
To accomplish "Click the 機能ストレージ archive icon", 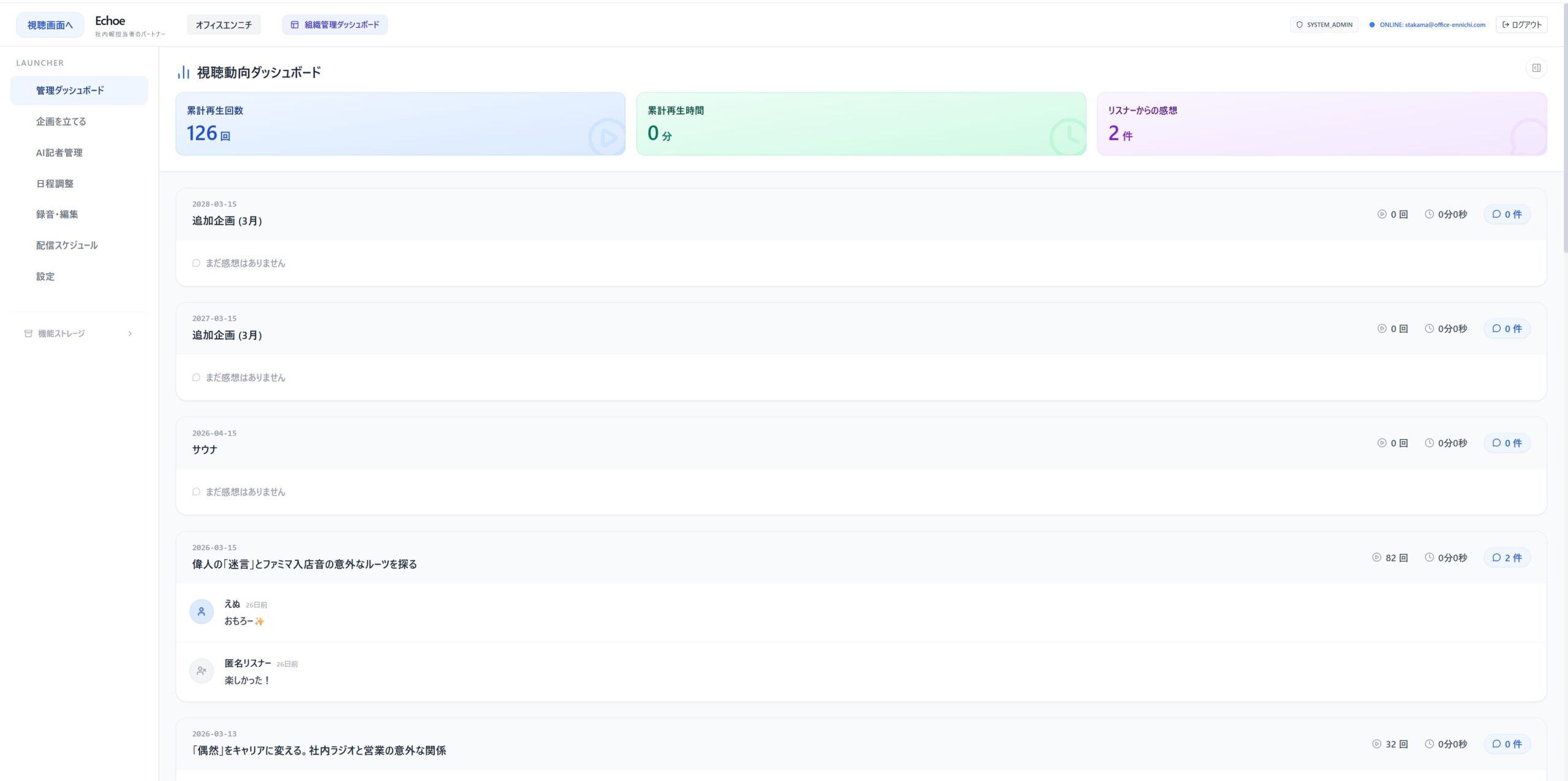I will [x=28, y=333].
